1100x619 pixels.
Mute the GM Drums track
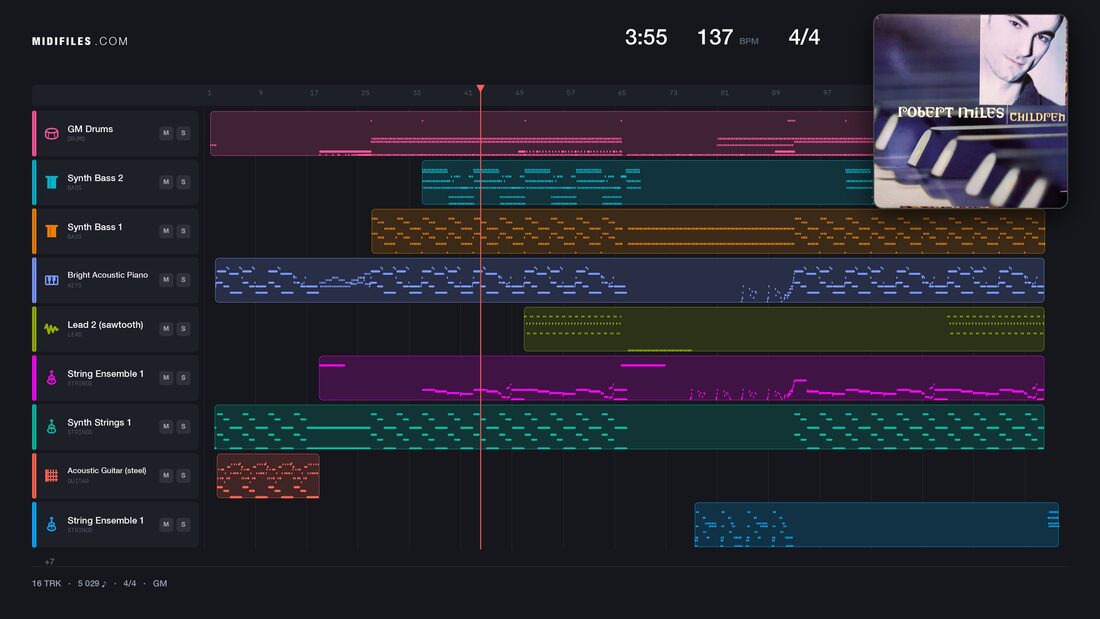coord(166,133)
